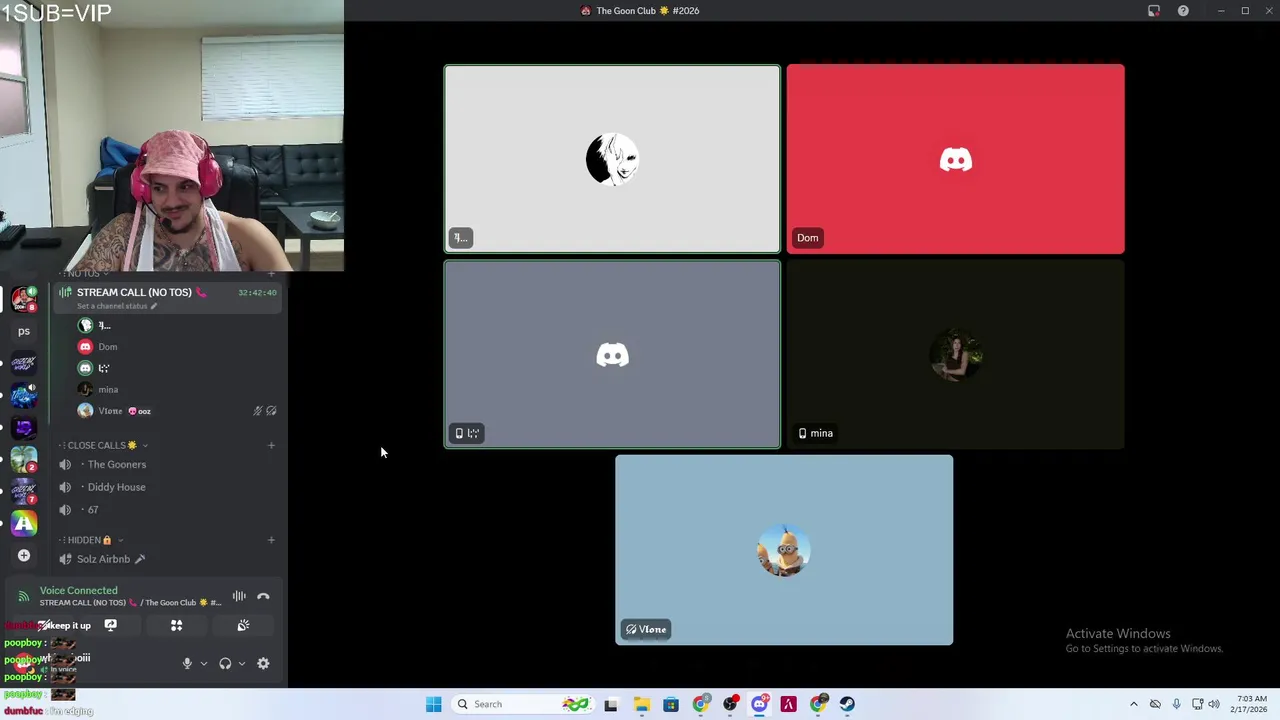Open clock showing 7:03 AM
The image size is (1280, 720).
pyautogui.click(x=1251, y=704)
